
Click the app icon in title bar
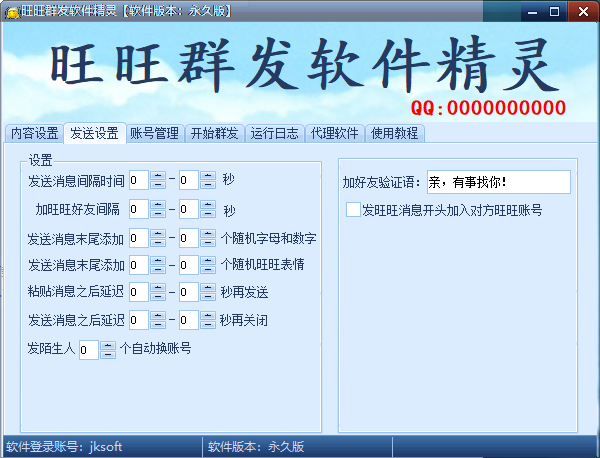pyautogui.click(x=11, y=11)
